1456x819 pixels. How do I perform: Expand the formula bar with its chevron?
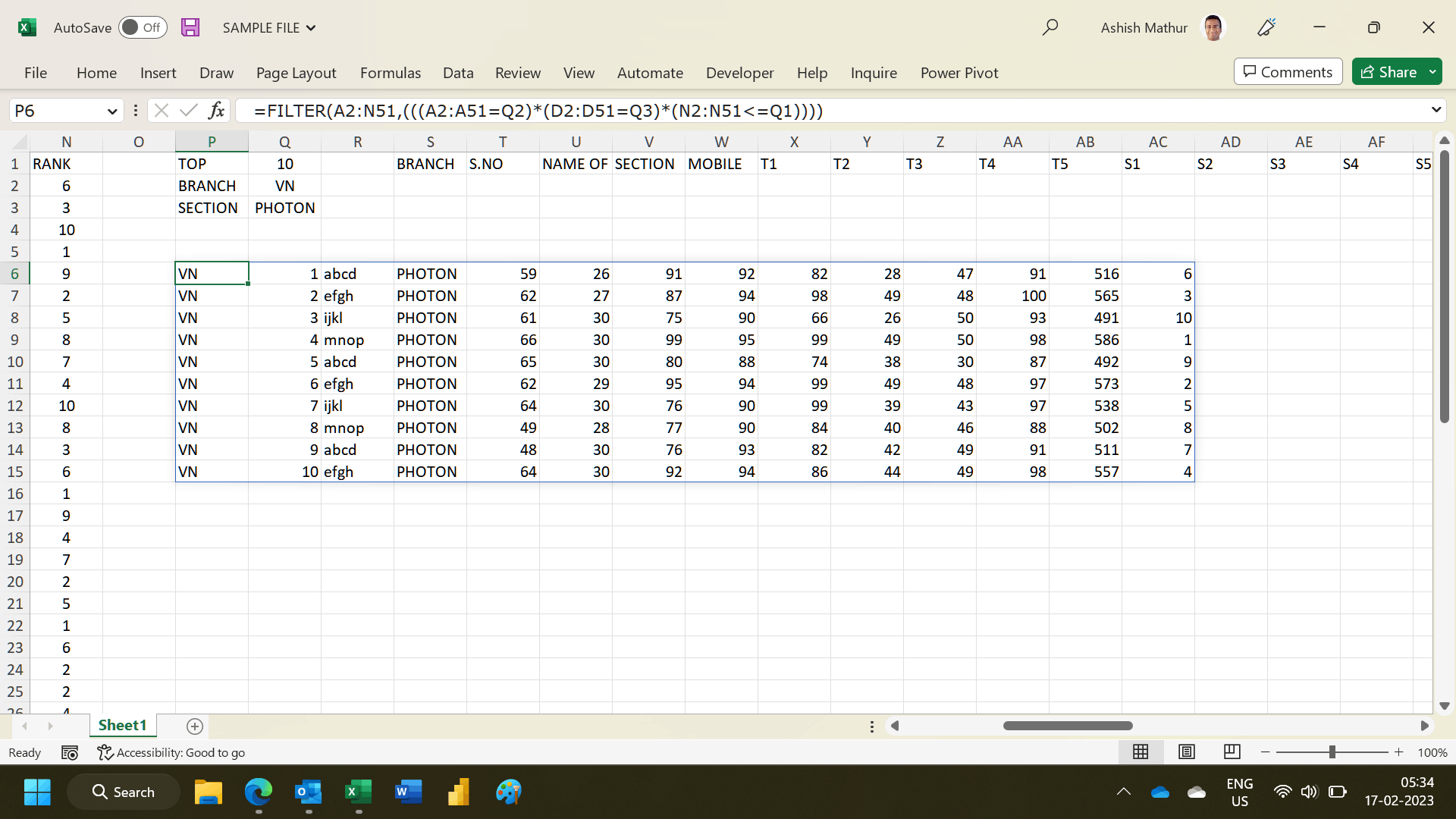pos(1437,110)
